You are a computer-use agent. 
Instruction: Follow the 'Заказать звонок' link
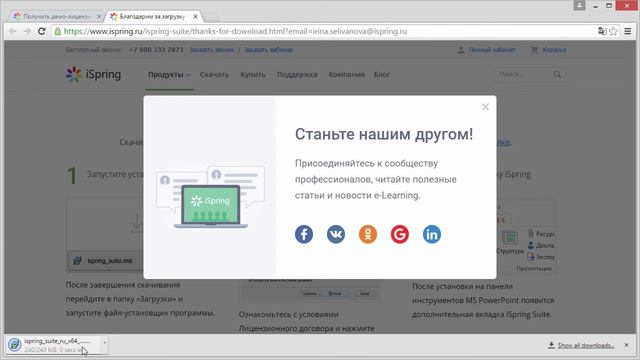pyautogui.click(x=212, y=50)
